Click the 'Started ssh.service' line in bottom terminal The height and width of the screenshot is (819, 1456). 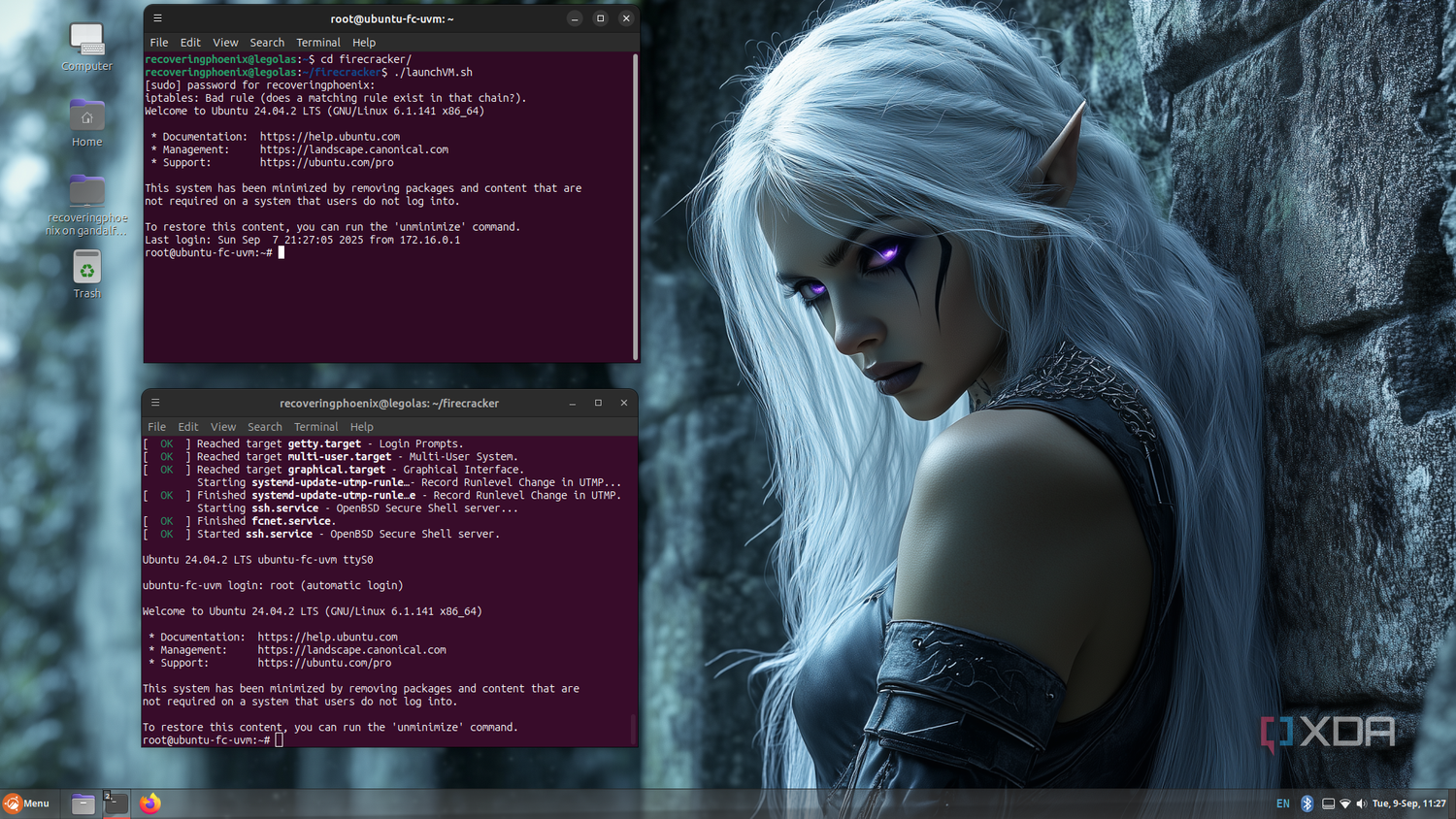click(x=321, y=534)
